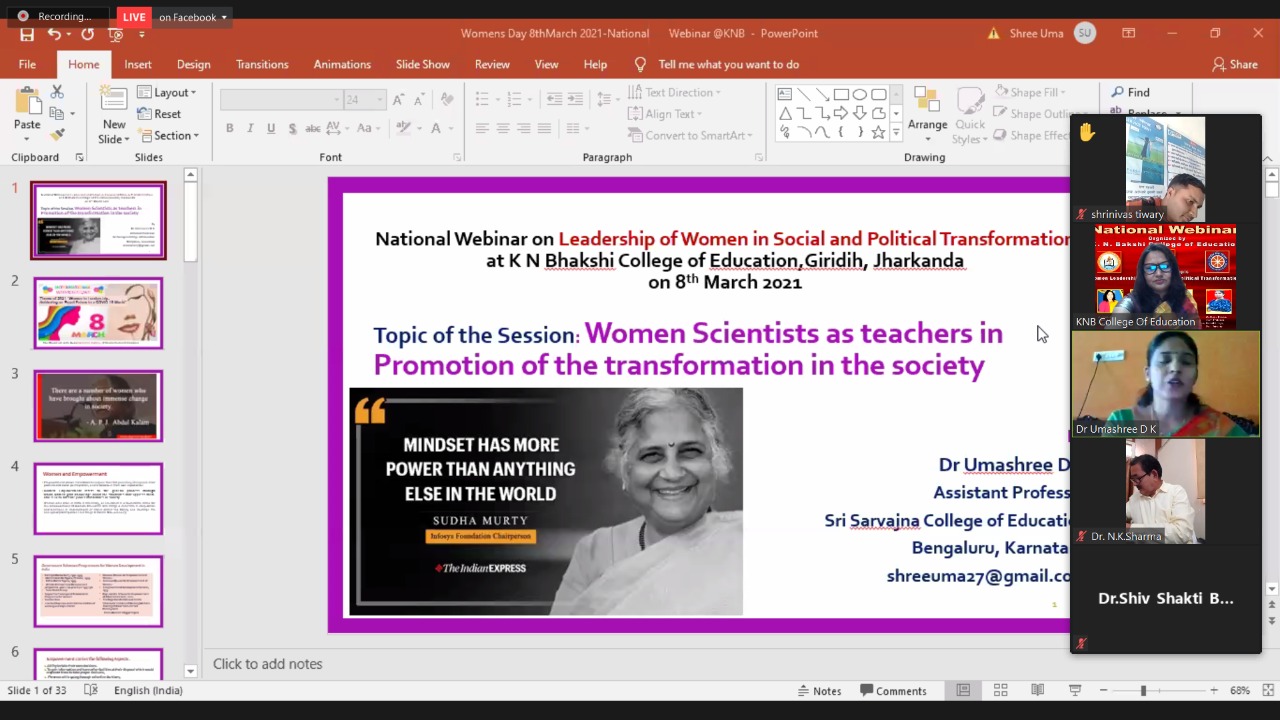Toggle Italic formatting
Screen dimensions: 1280x720
tap(250, 128)
